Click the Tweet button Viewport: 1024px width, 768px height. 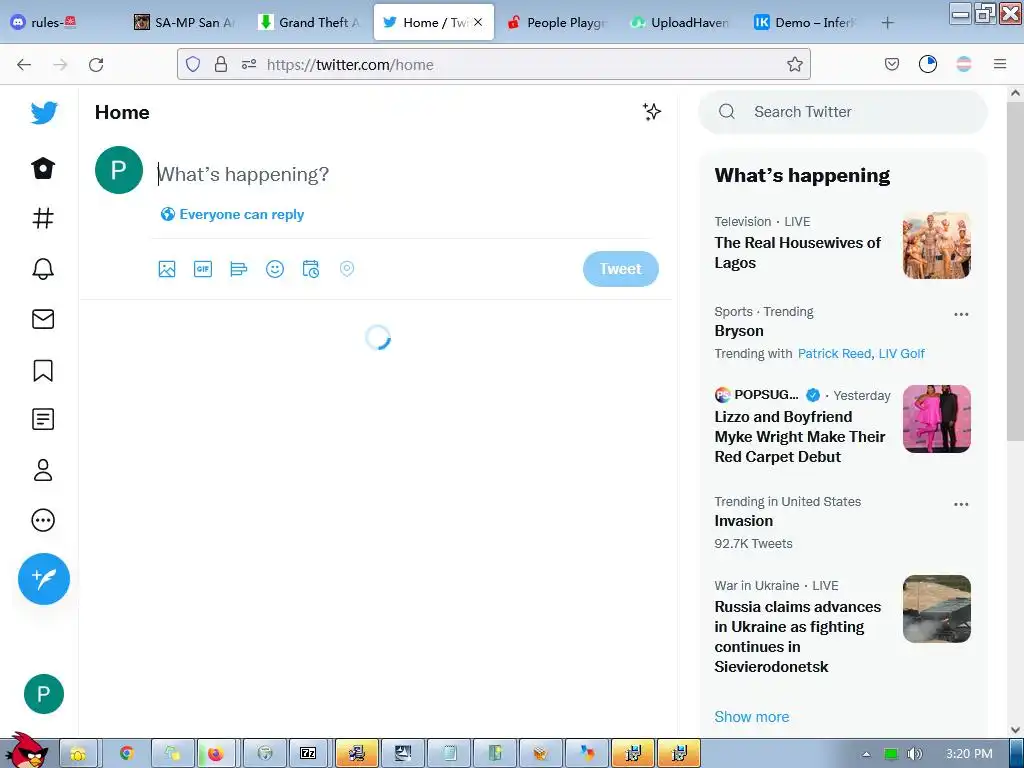620,268
